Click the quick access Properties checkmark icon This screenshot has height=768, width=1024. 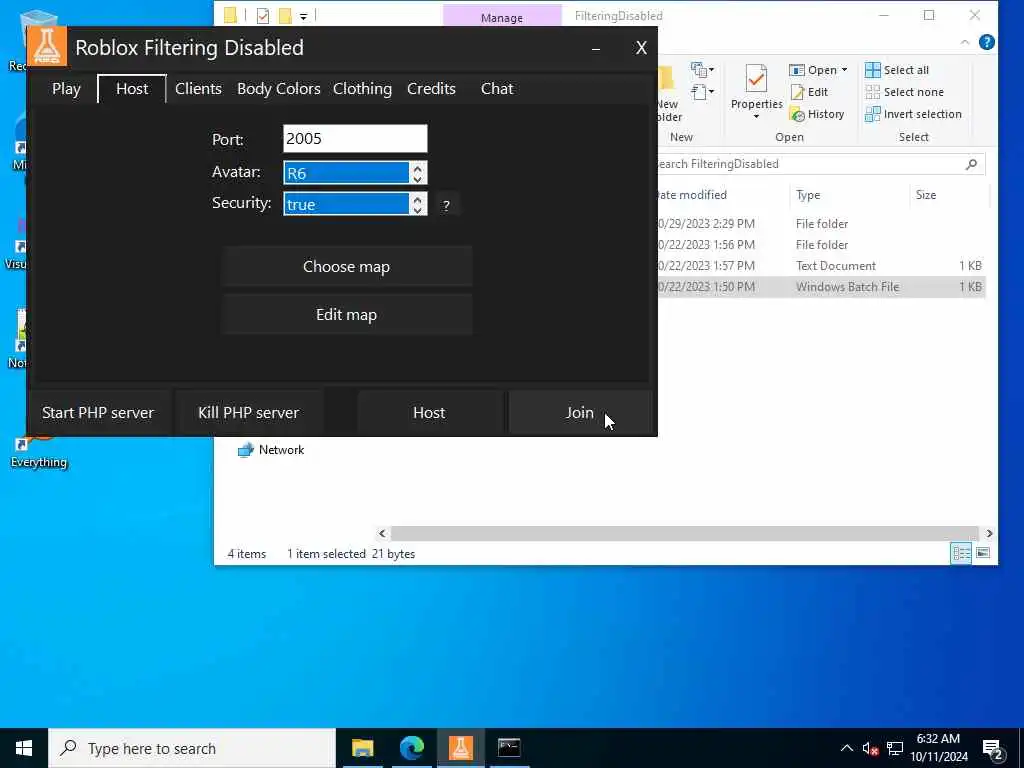[263, 16]
